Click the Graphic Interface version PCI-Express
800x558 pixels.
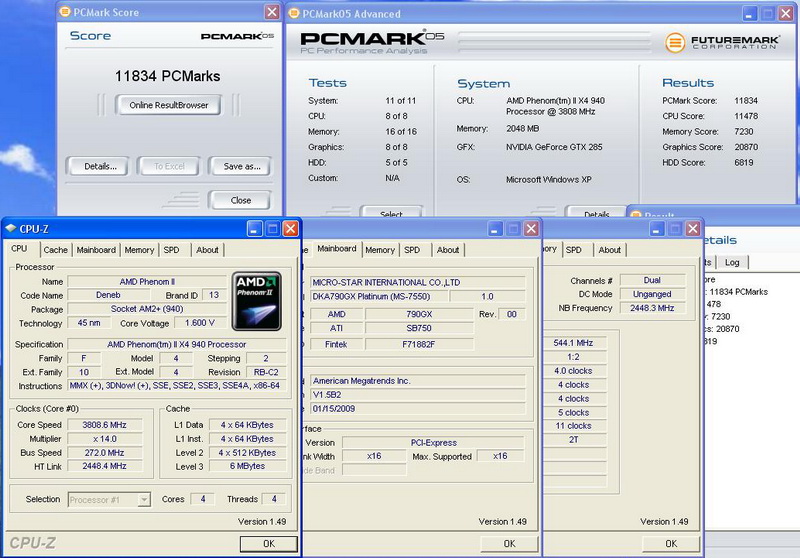click(x=433, y=443)
